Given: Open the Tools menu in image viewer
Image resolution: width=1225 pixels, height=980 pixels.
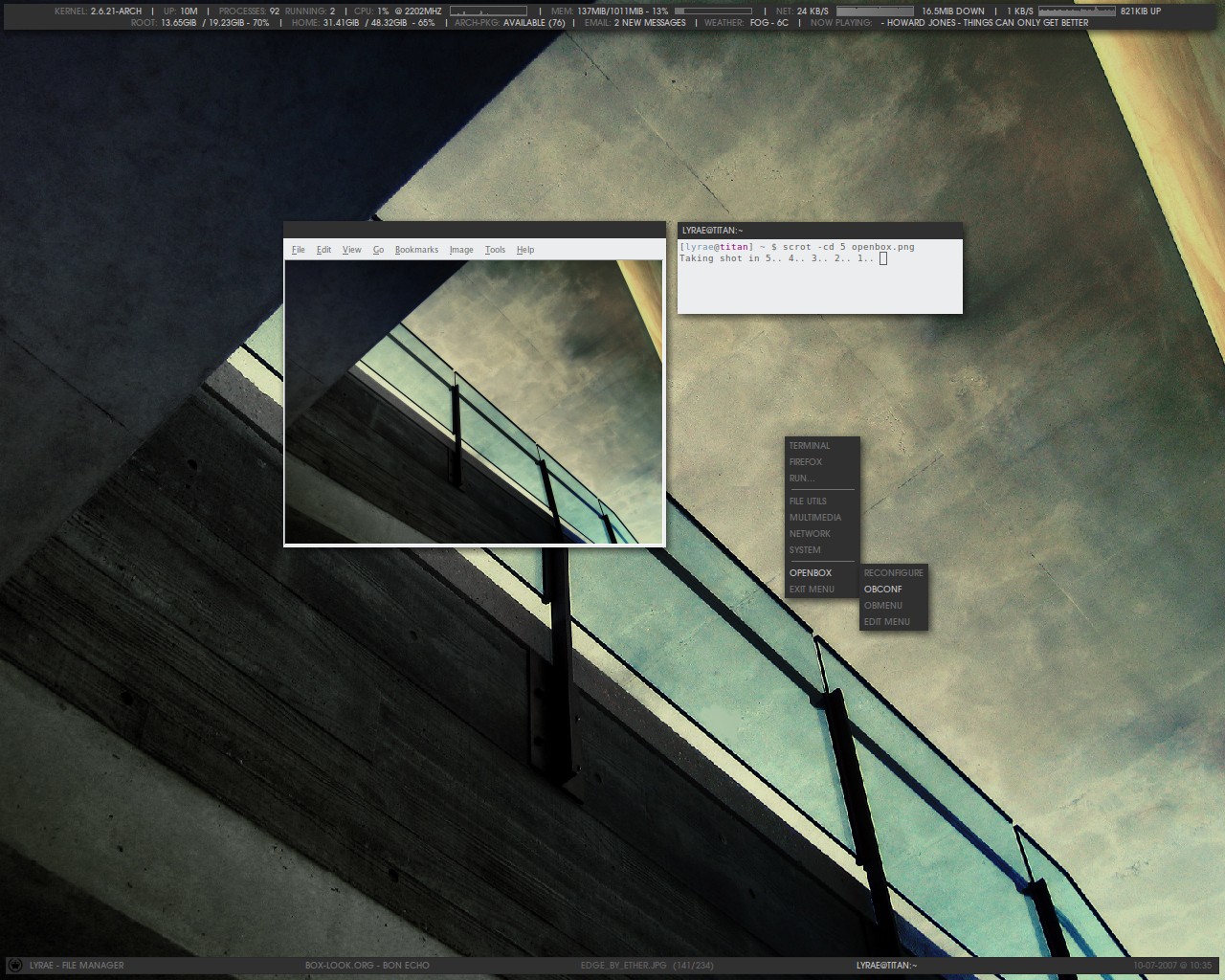Looking at the screenshot, I should tap(495, 250).
